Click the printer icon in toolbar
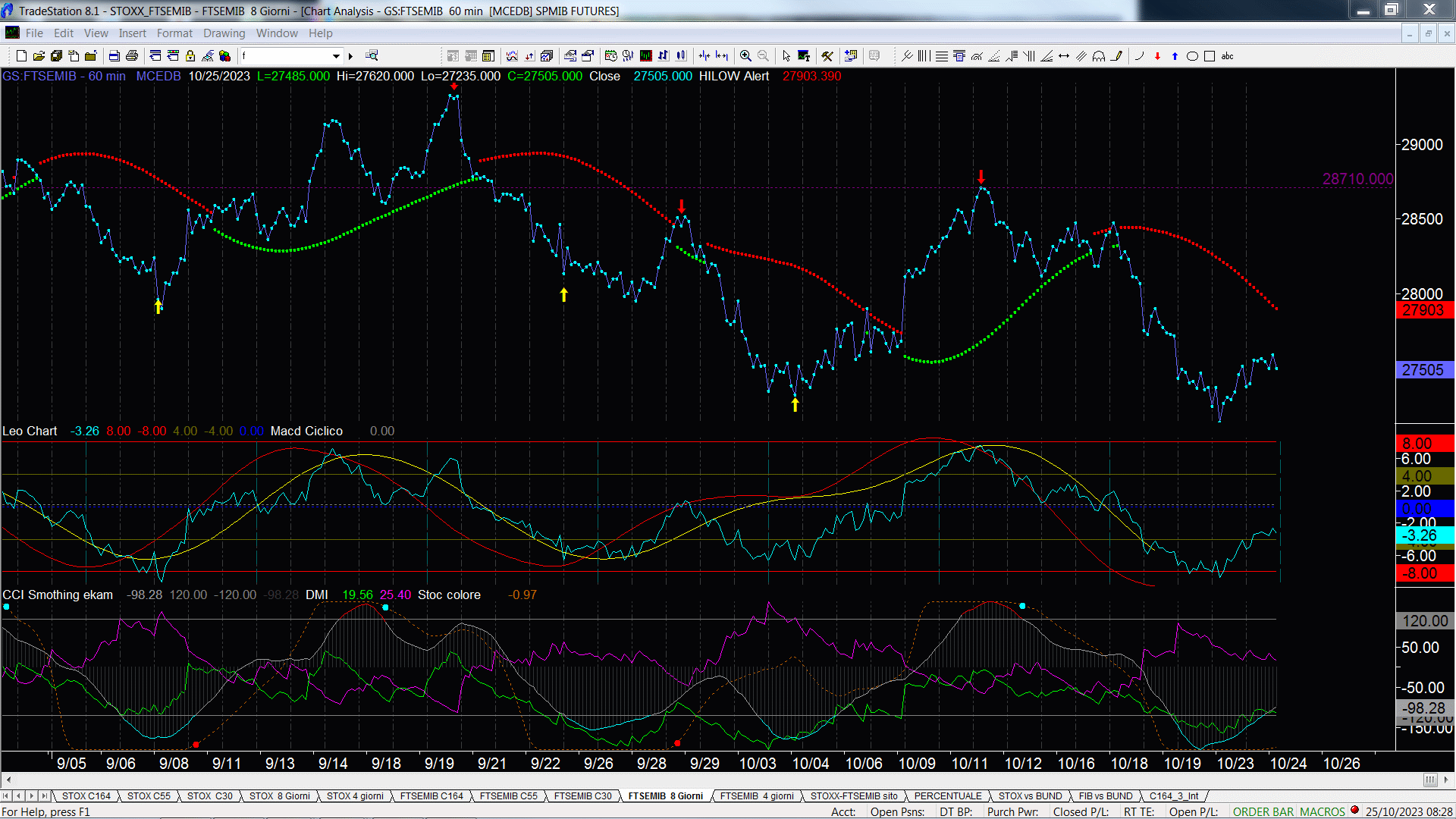The width and height of the screenshot is (1456, 819). tap(132, 56)
